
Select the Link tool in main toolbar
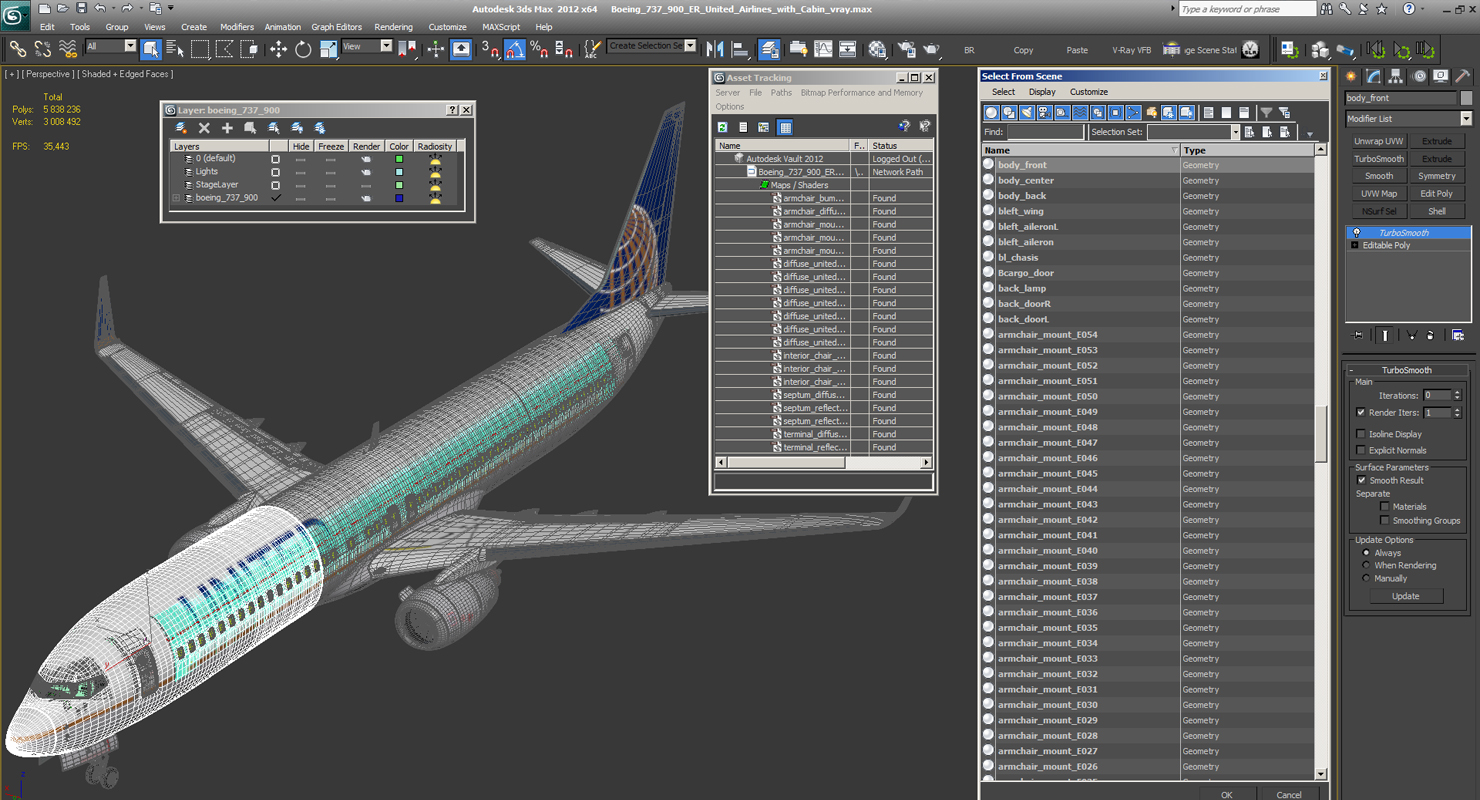[18, 48]
